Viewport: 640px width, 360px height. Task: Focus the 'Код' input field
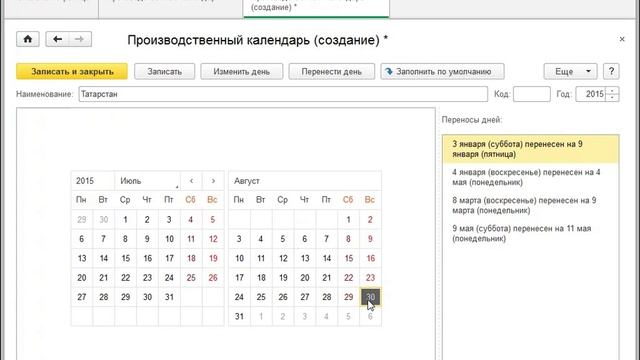[531, 94]
